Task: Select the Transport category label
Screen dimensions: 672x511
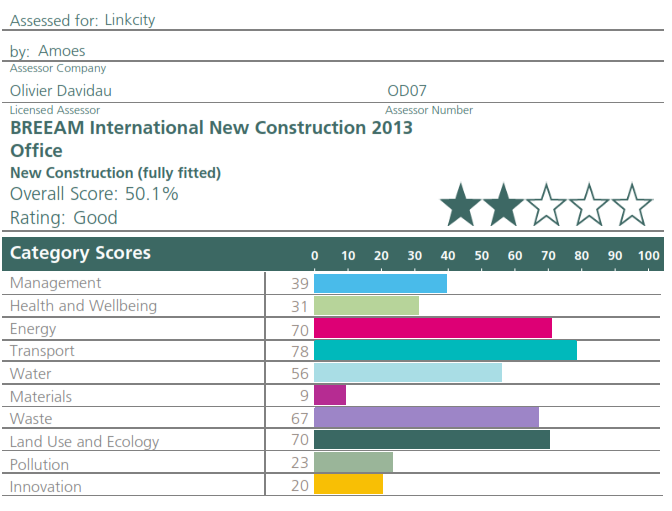Action: click(42, 351)
